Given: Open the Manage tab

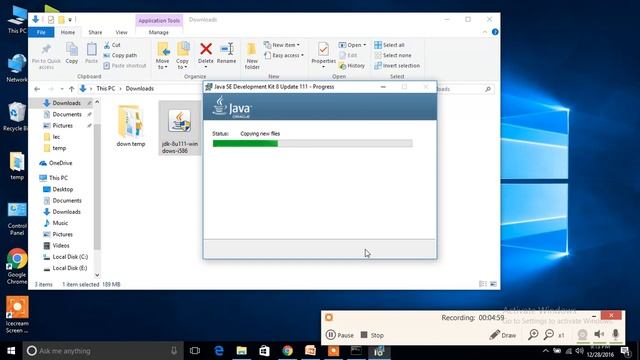Looking at the screenshot, I should pyautogui.click(x=159, y=32).
